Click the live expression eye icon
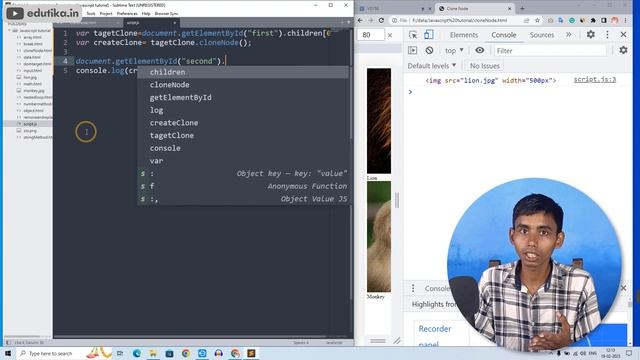The image size is (640, 360). pyautogui.click(x=480, y=50)
